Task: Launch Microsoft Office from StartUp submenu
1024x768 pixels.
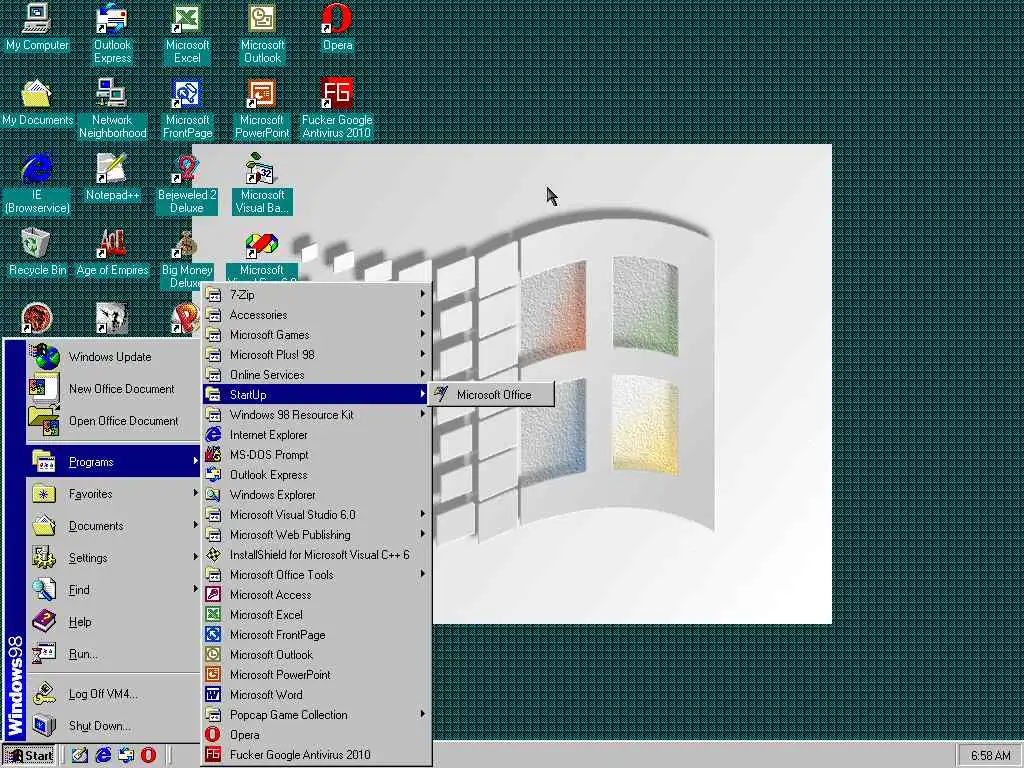Action: point(491,394)
